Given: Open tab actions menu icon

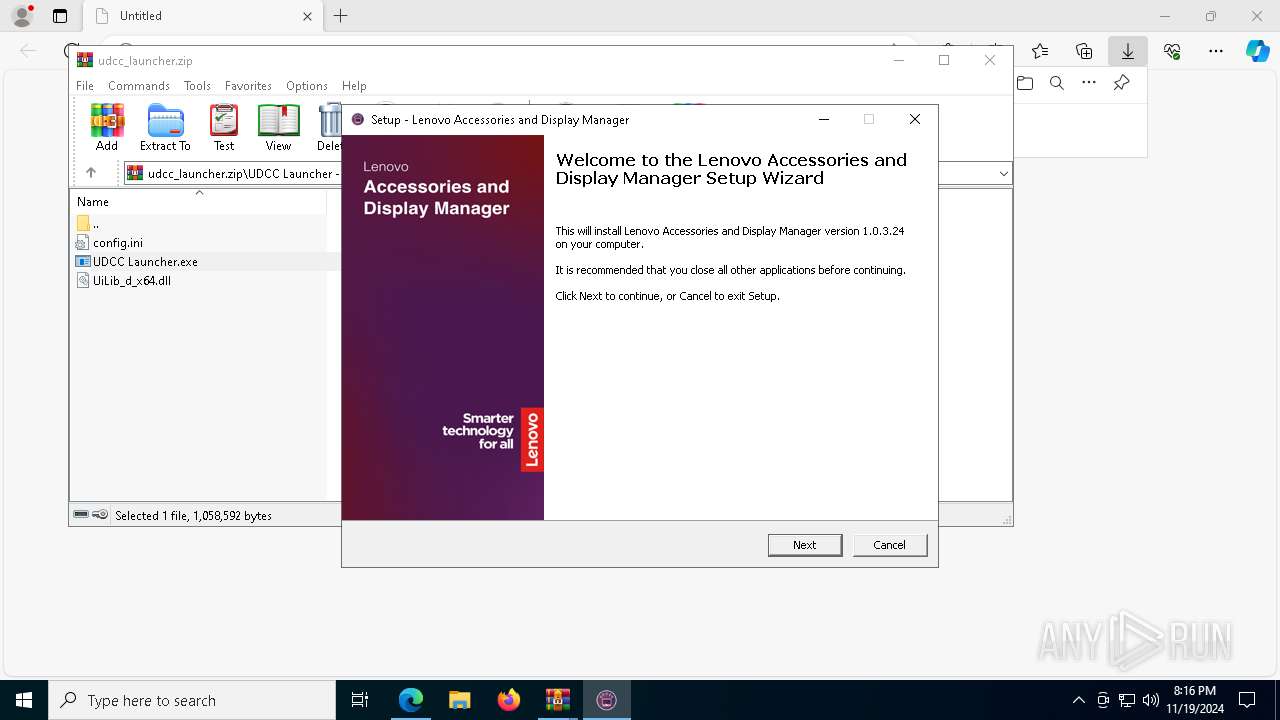Looking at the screenshot, I should click(x=60, y=16).
